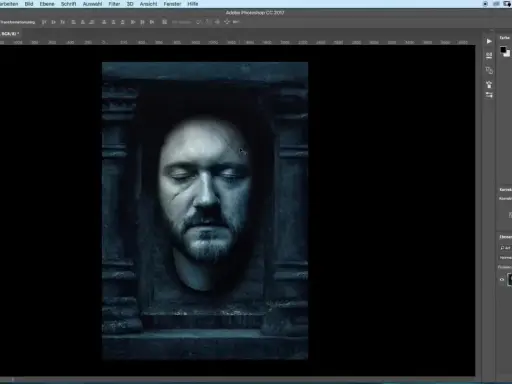512x384 pixels.
Task: Click auto-align layers icon
Action: pos(164,22)
